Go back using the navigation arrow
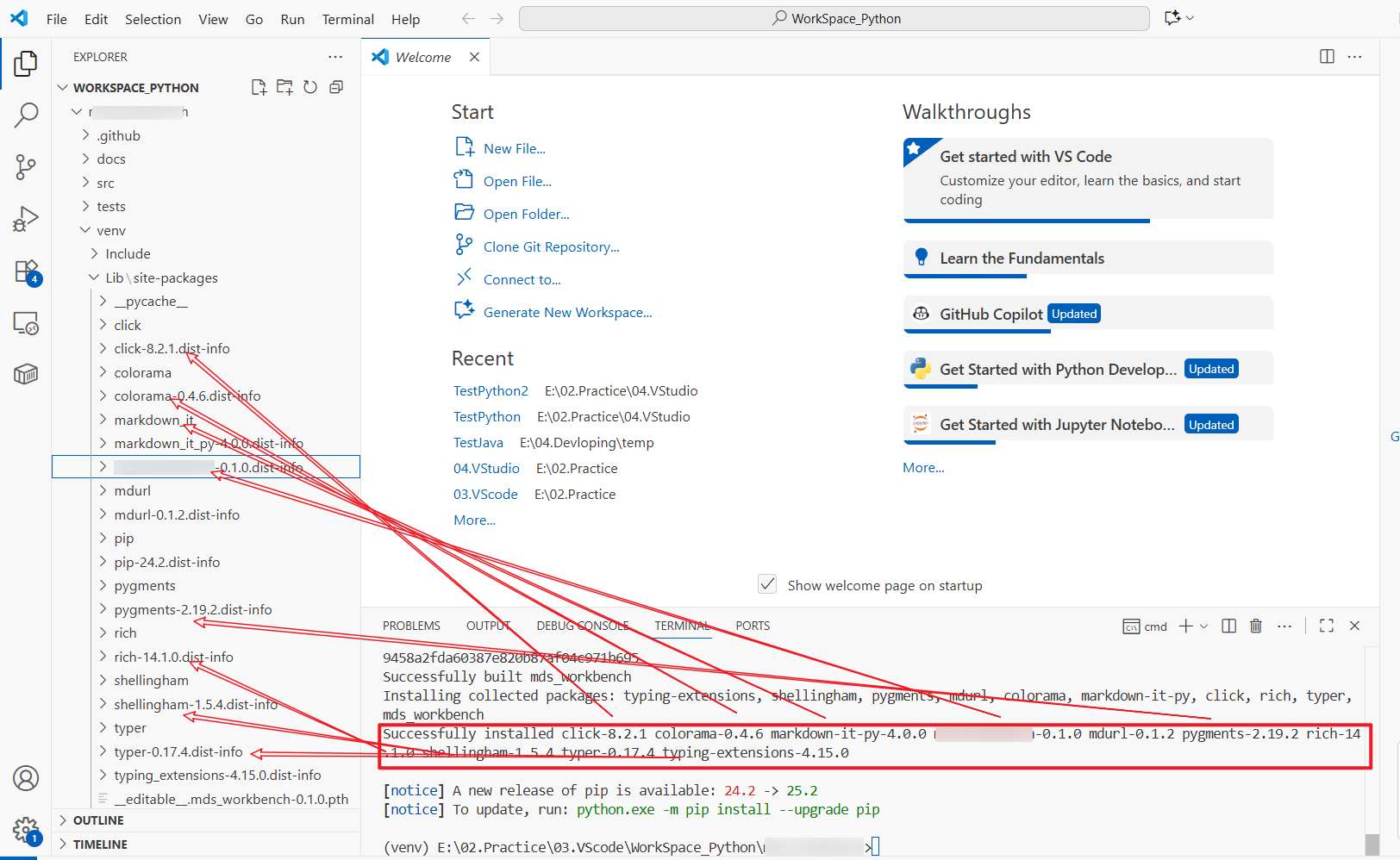 coord(468,19)
